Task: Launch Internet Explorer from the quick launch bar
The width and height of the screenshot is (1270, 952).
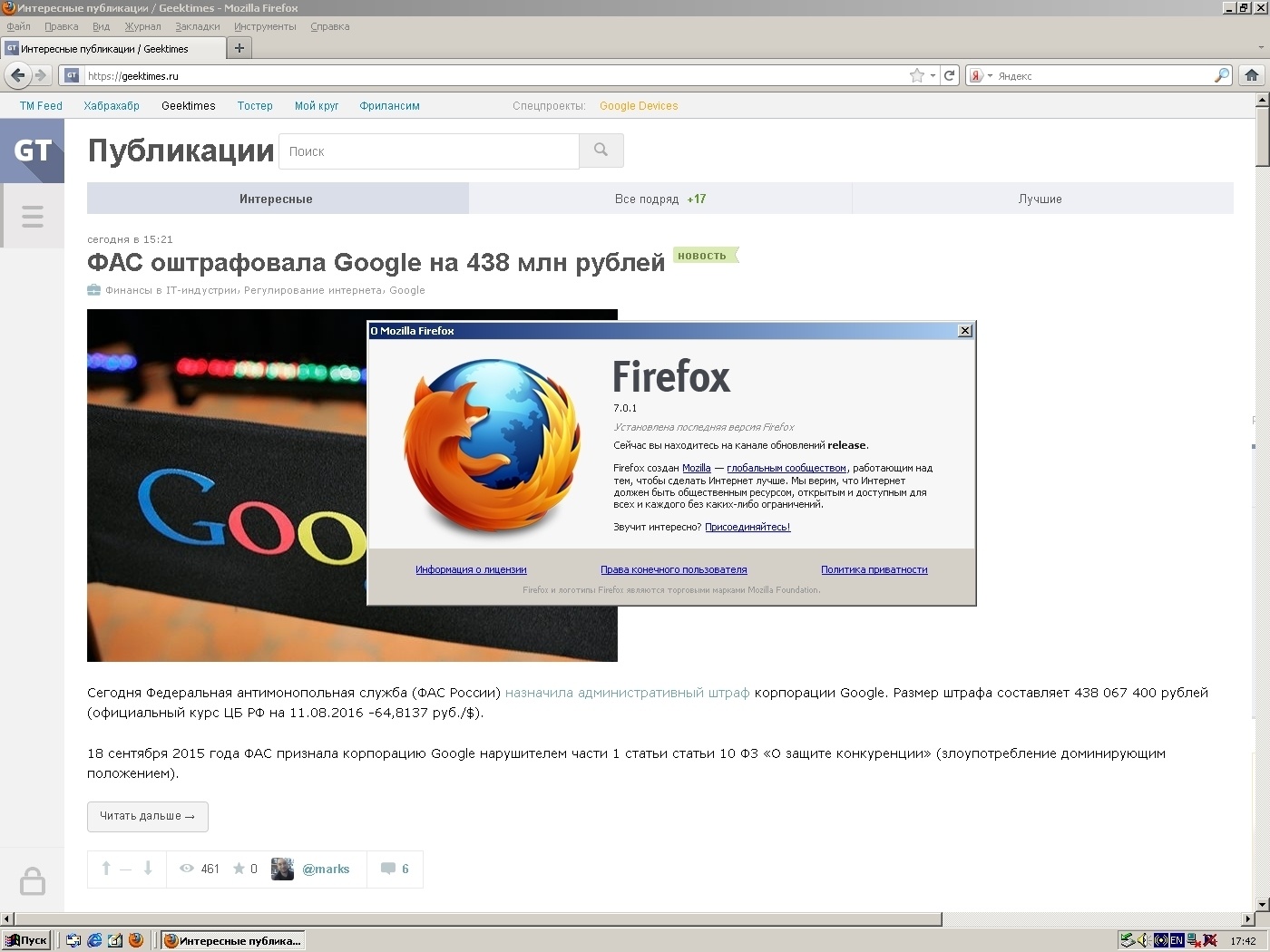Action: pyautogui.click(x=95, y=940)
